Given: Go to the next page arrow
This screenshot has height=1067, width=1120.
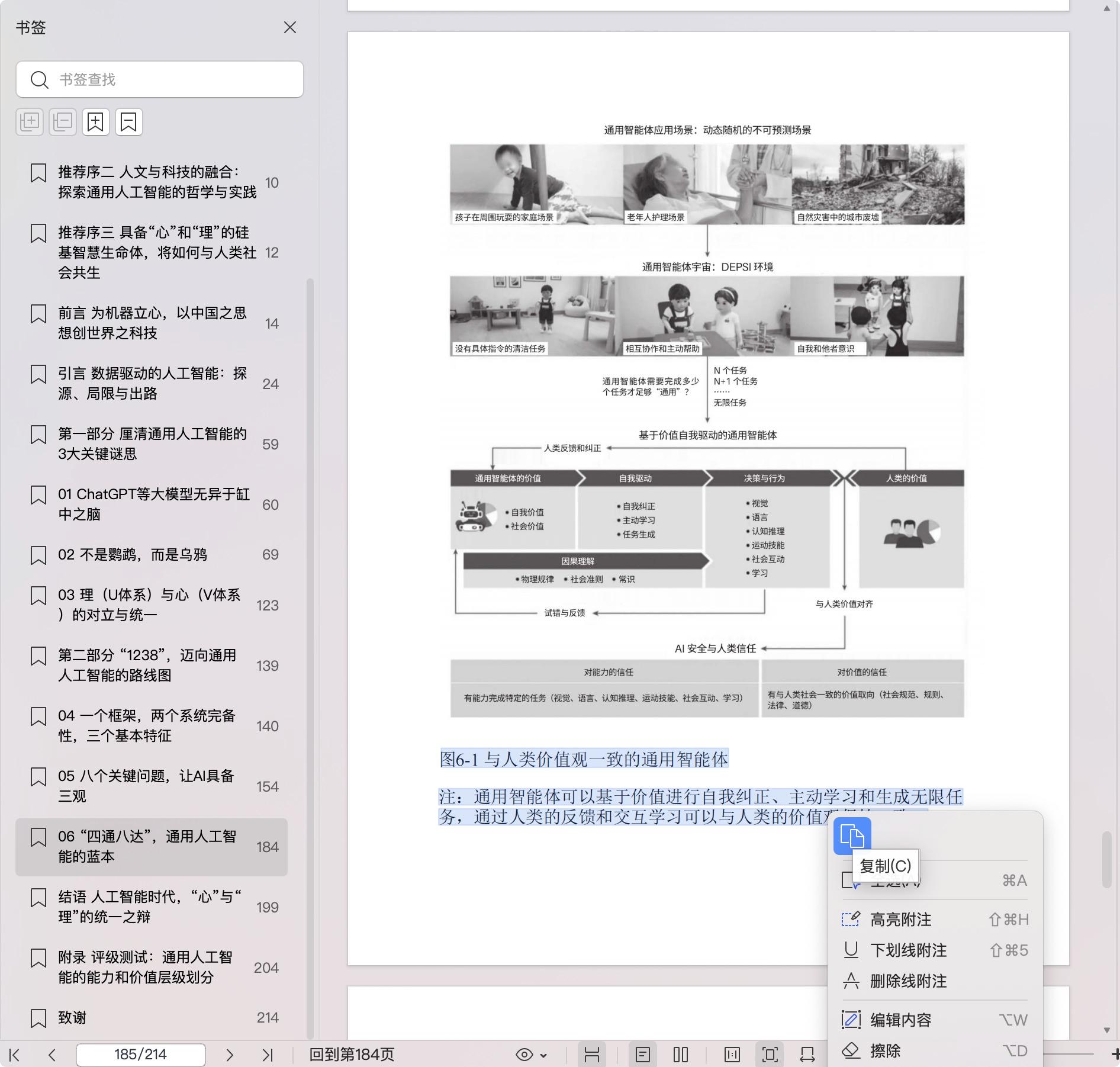Looking at the screenshot, I should click(230, 1055).
